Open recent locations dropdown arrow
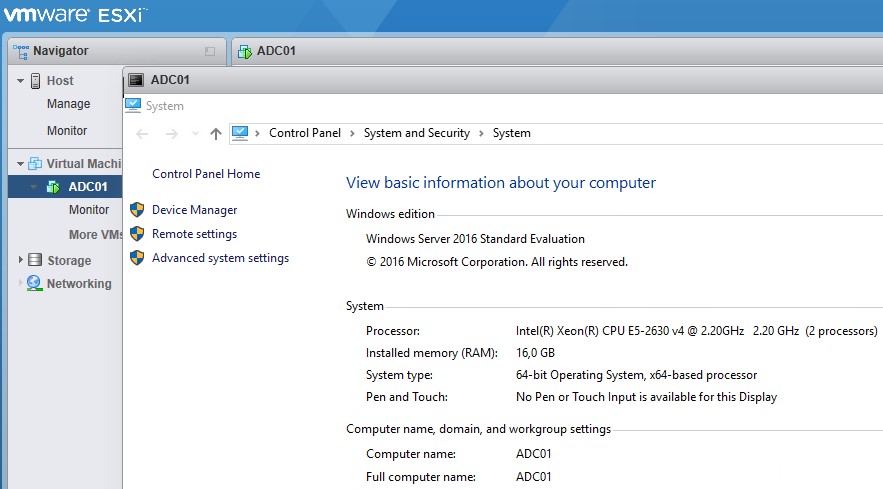 (195, 134)
